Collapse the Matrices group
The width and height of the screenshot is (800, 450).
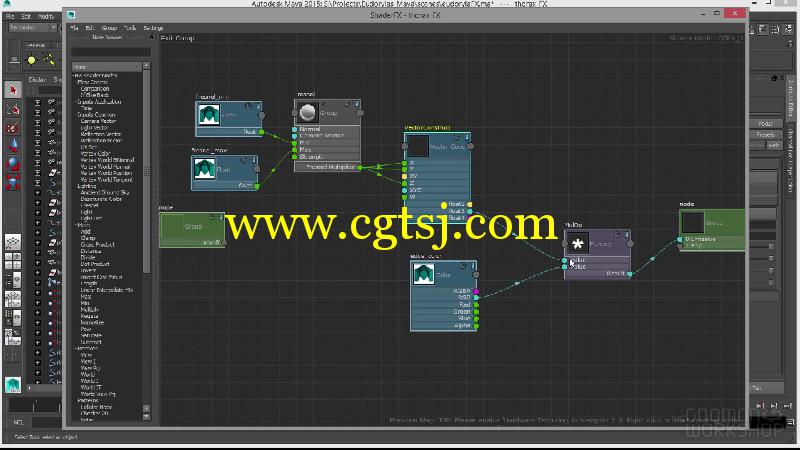point(76,348)
